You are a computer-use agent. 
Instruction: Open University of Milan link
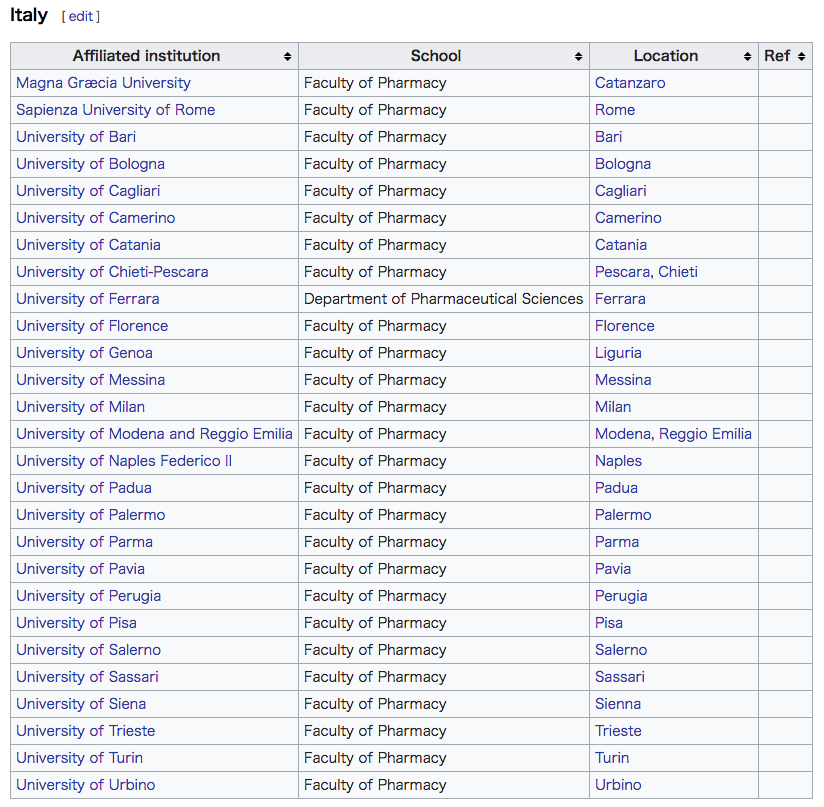tap(80, 407)
